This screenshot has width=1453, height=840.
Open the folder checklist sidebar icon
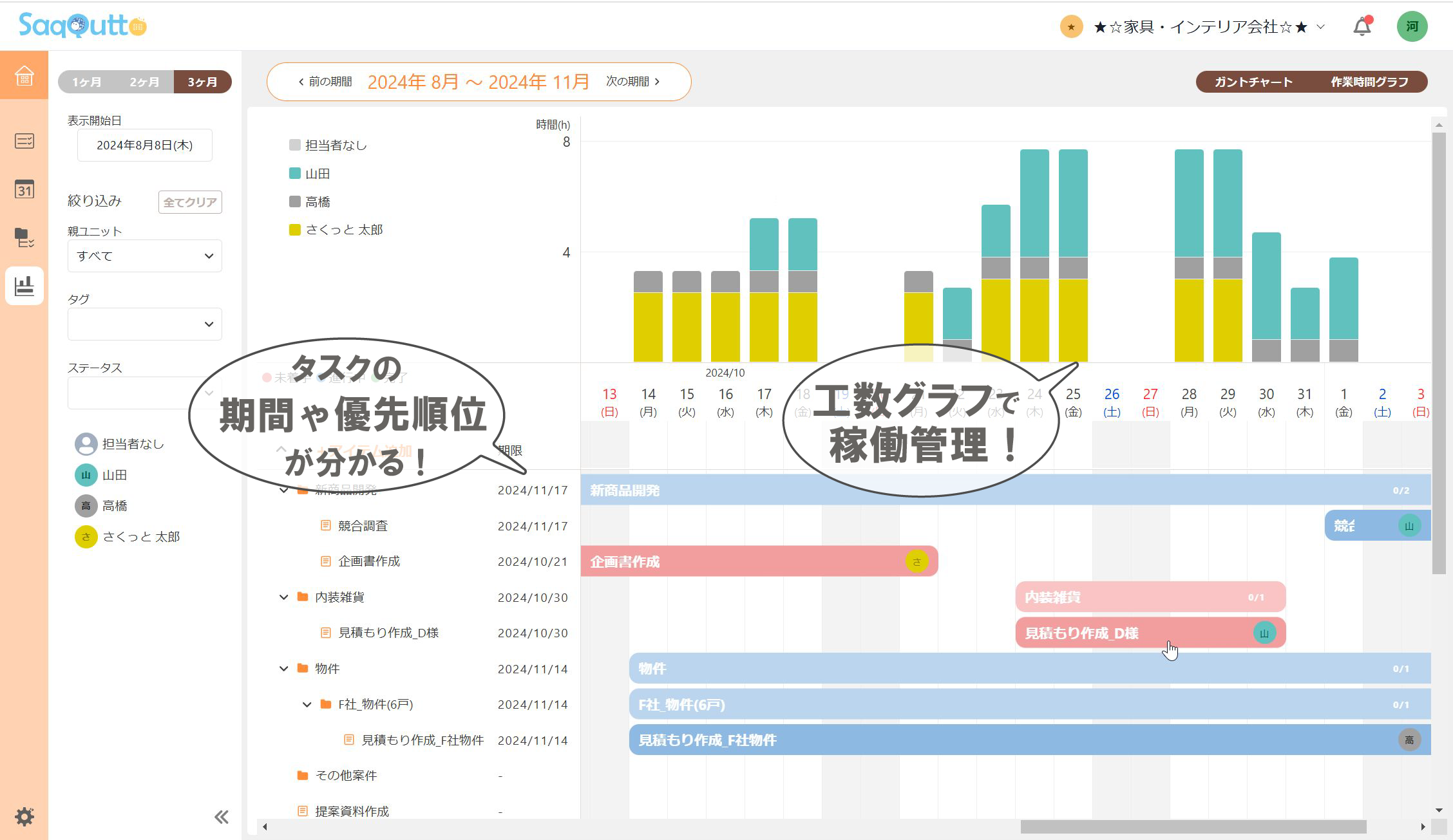[x=24, y=238]
